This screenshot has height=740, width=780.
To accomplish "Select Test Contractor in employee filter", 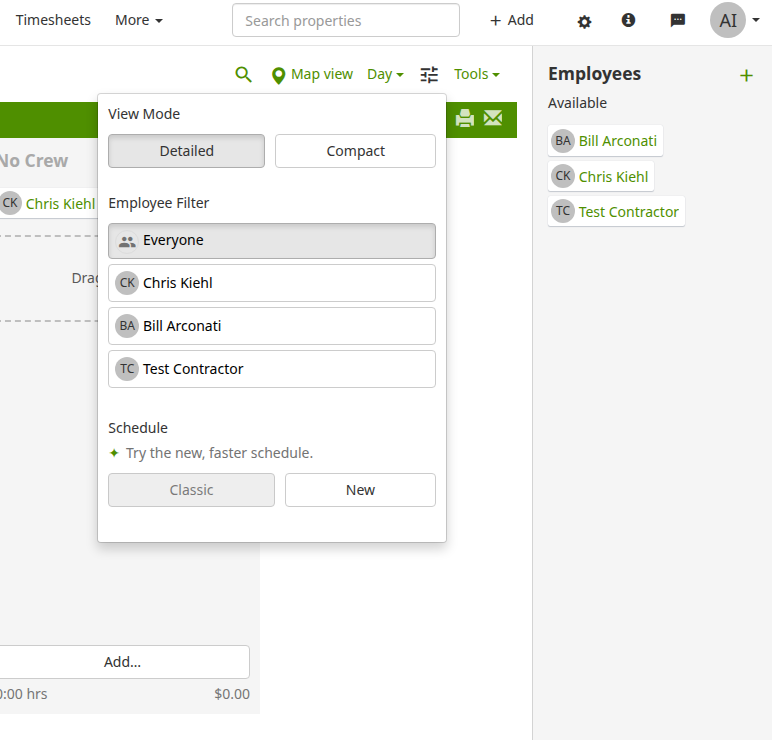I will [x=272, y=369].
